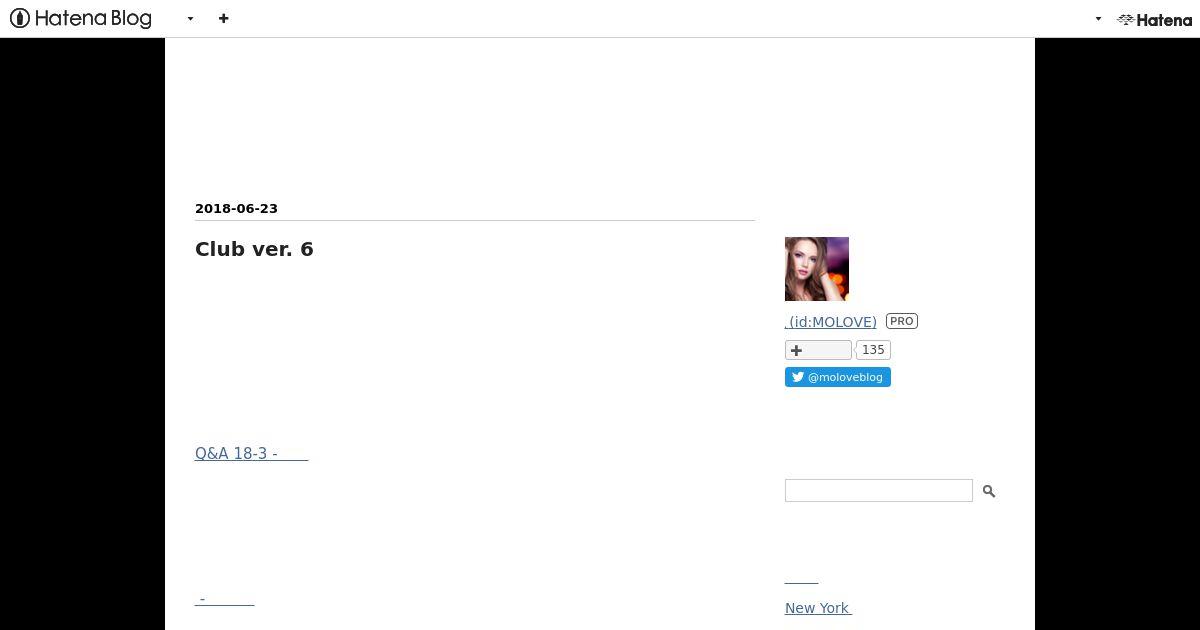Click the plus subscribe button
Image resolution: width=1200 pixels, height=630 pixels.
coord(818,350)
